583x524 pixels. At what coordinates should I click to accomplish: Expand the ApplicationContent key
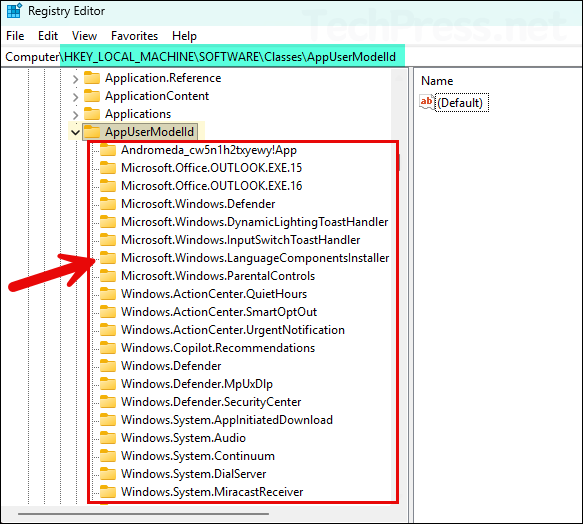pyautogui.click(x=75, y=97)
